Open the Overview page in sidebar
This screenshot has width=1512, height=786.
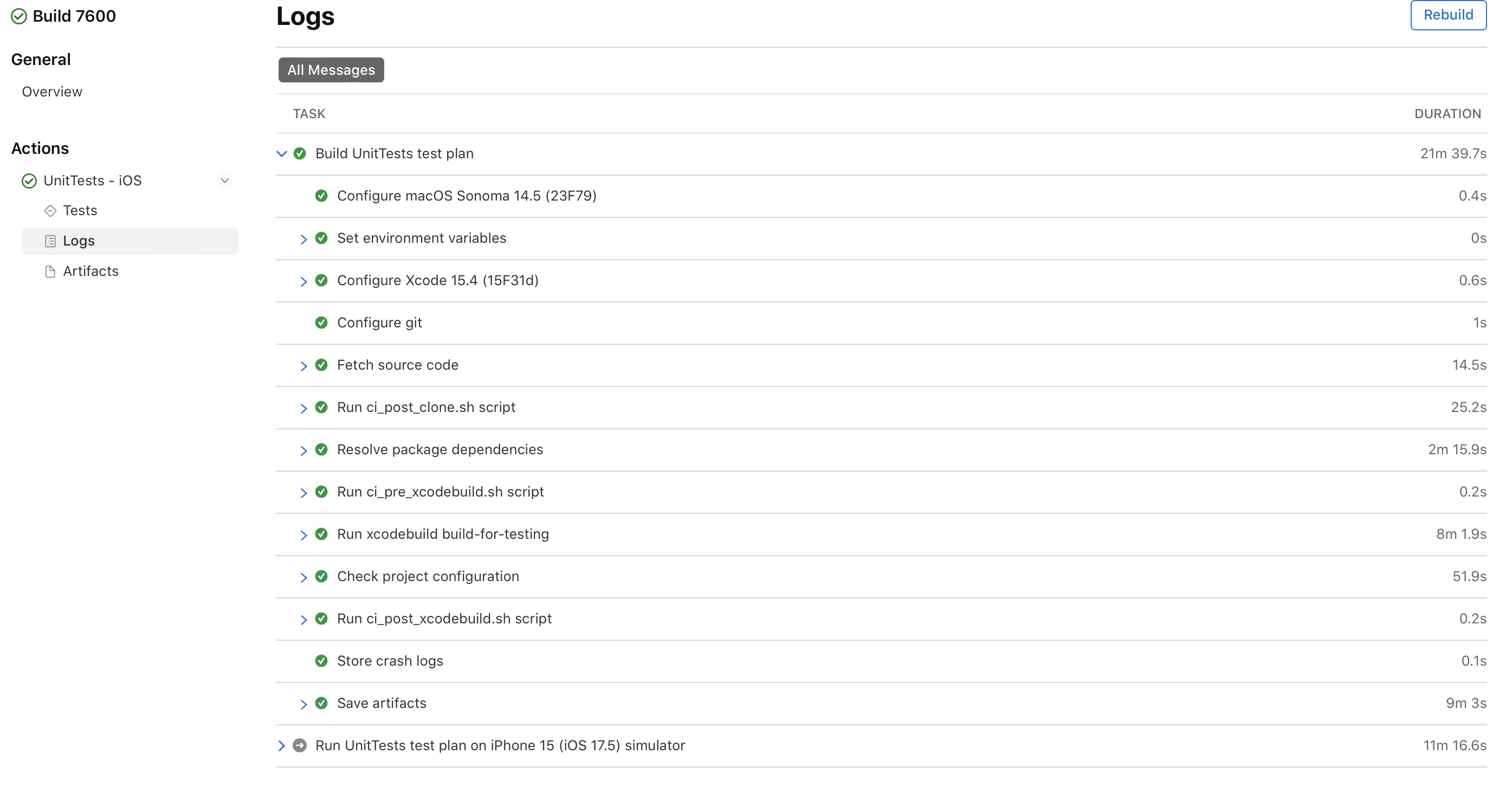coord(52,92)
